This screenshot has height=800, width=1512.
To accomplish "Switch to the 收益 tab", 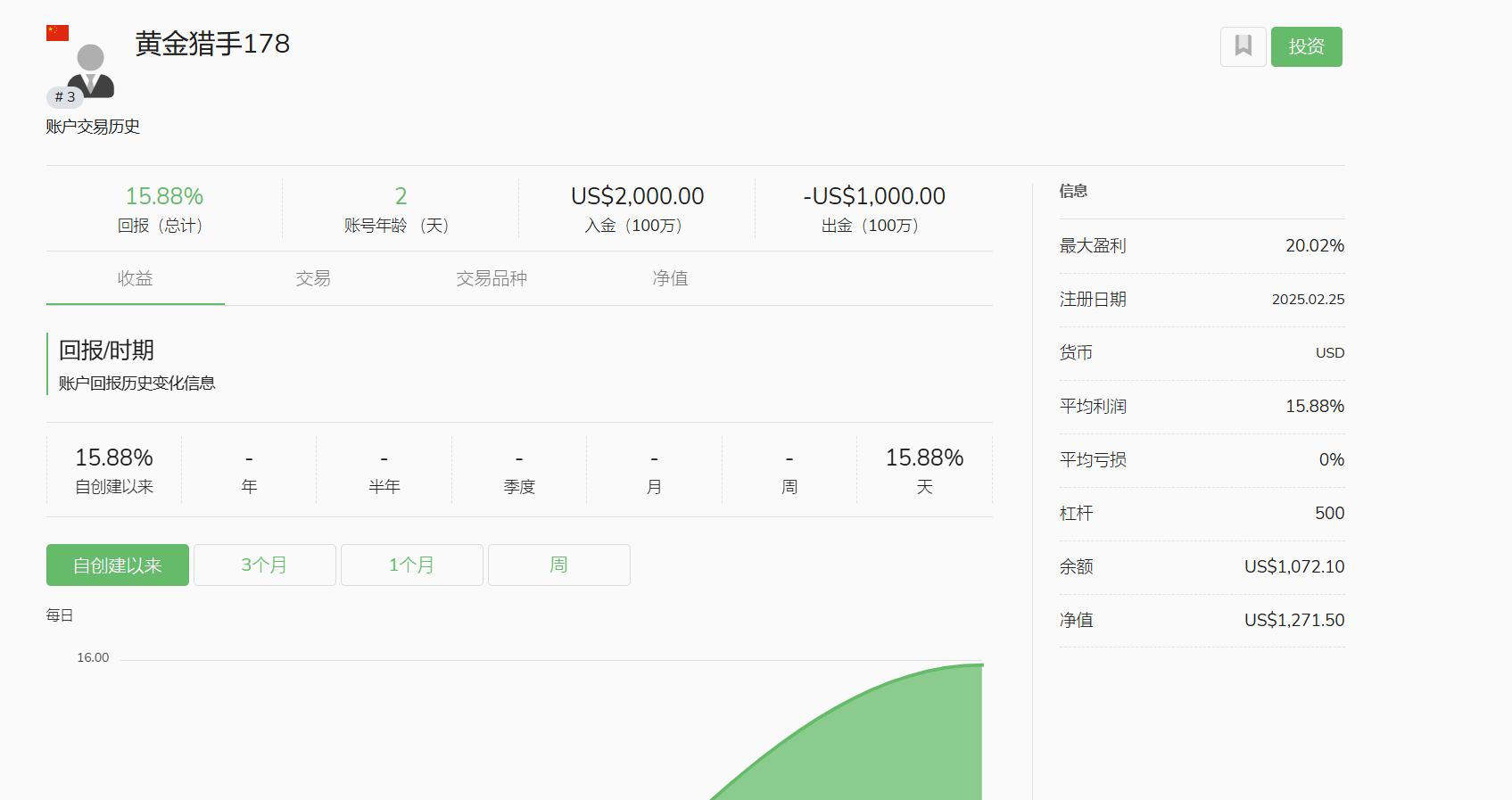I will (x=136, y=278).
